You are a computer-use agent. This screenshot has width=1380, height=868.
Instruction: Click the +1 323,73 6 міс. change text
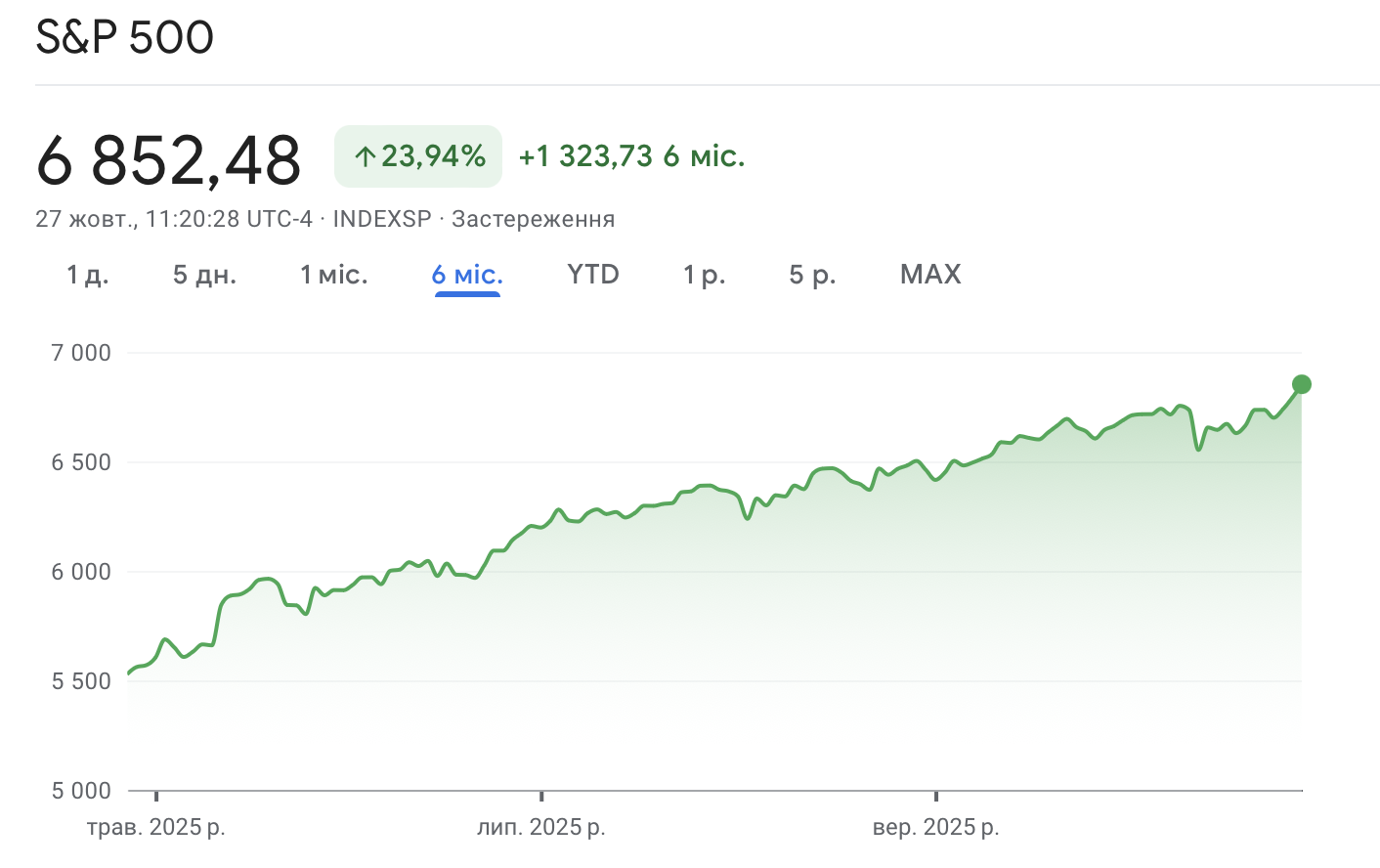click(631, 156)
